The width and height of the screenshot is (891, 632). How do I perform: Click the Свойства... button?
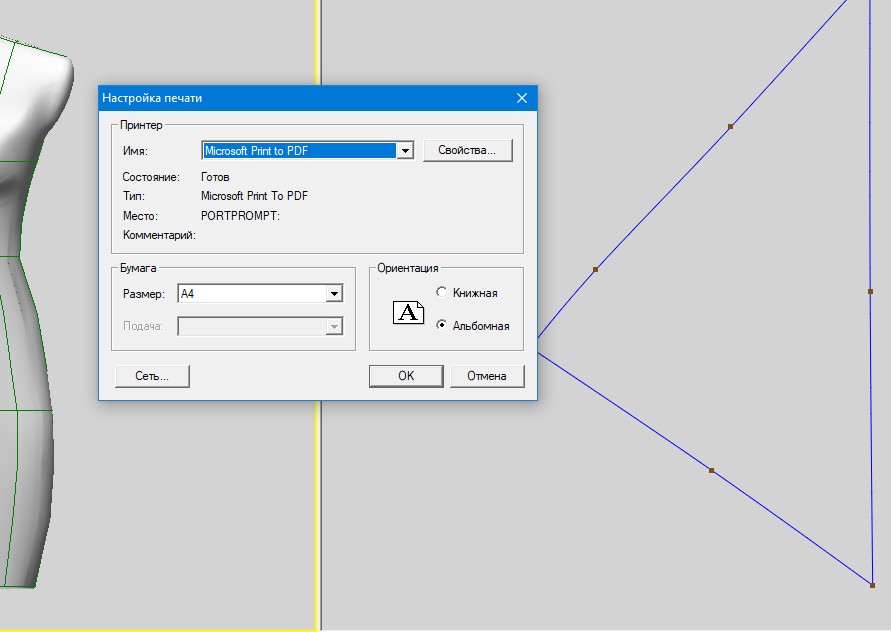tap(468, 151)
